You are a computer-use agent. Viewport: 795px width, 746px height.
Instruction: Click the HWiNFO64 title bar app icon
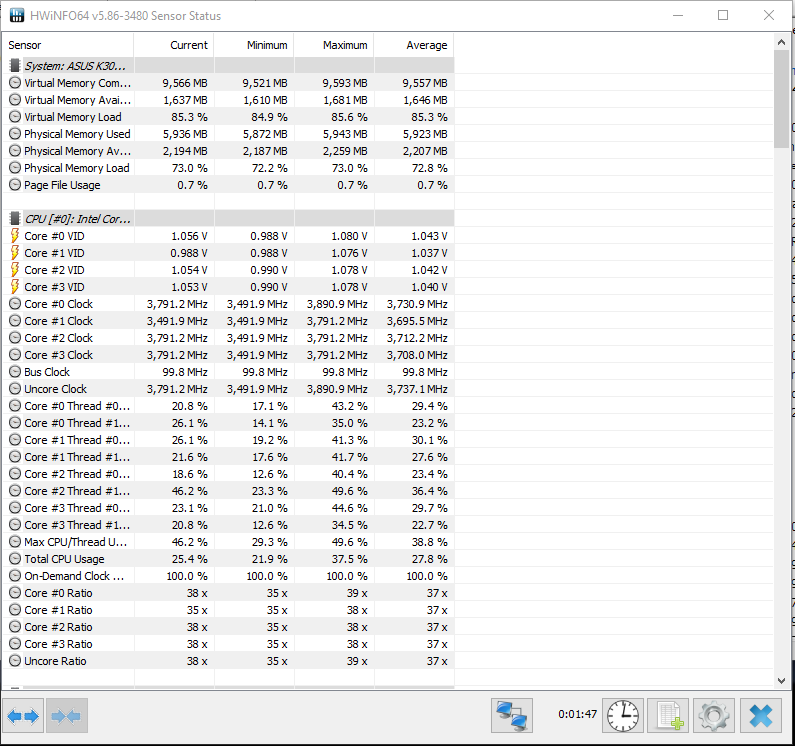(x=17, y=15)
